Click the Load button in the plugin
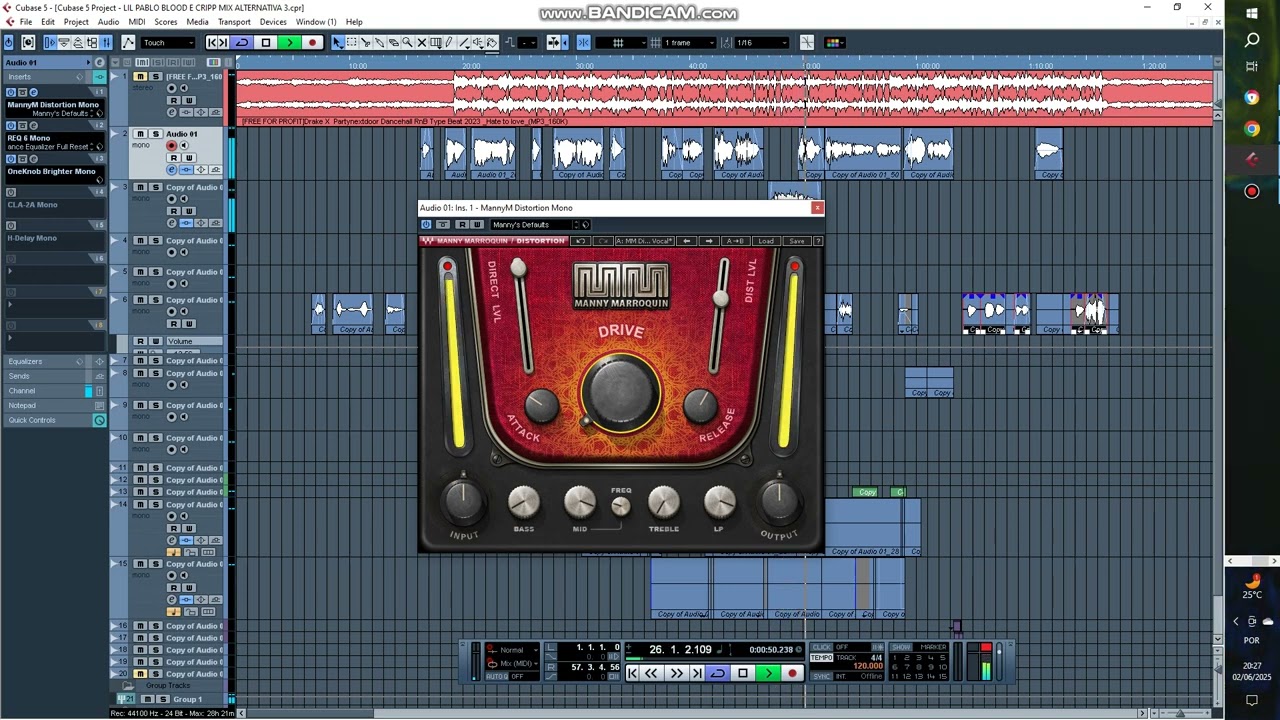 765,241
